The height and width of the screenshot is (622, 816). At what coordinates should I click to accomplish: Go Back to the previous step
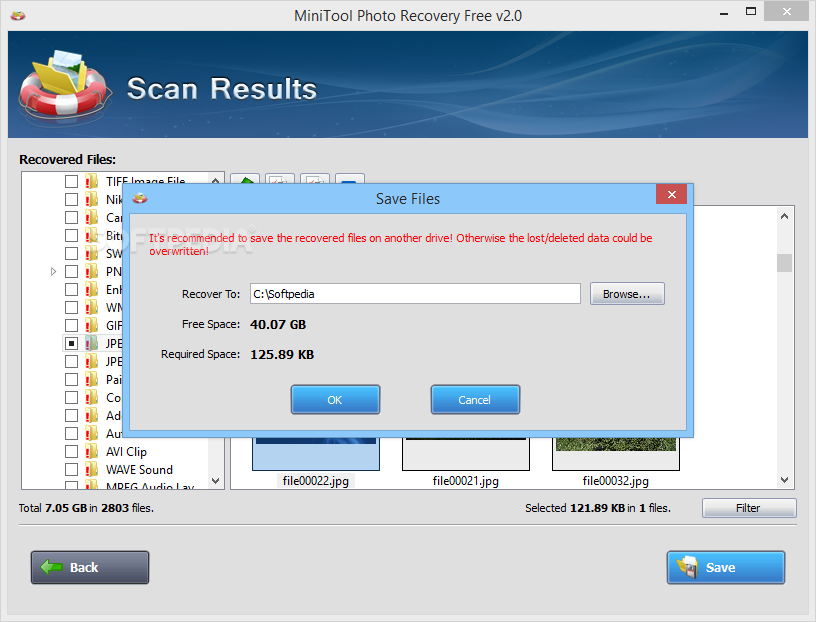(90, 567)
